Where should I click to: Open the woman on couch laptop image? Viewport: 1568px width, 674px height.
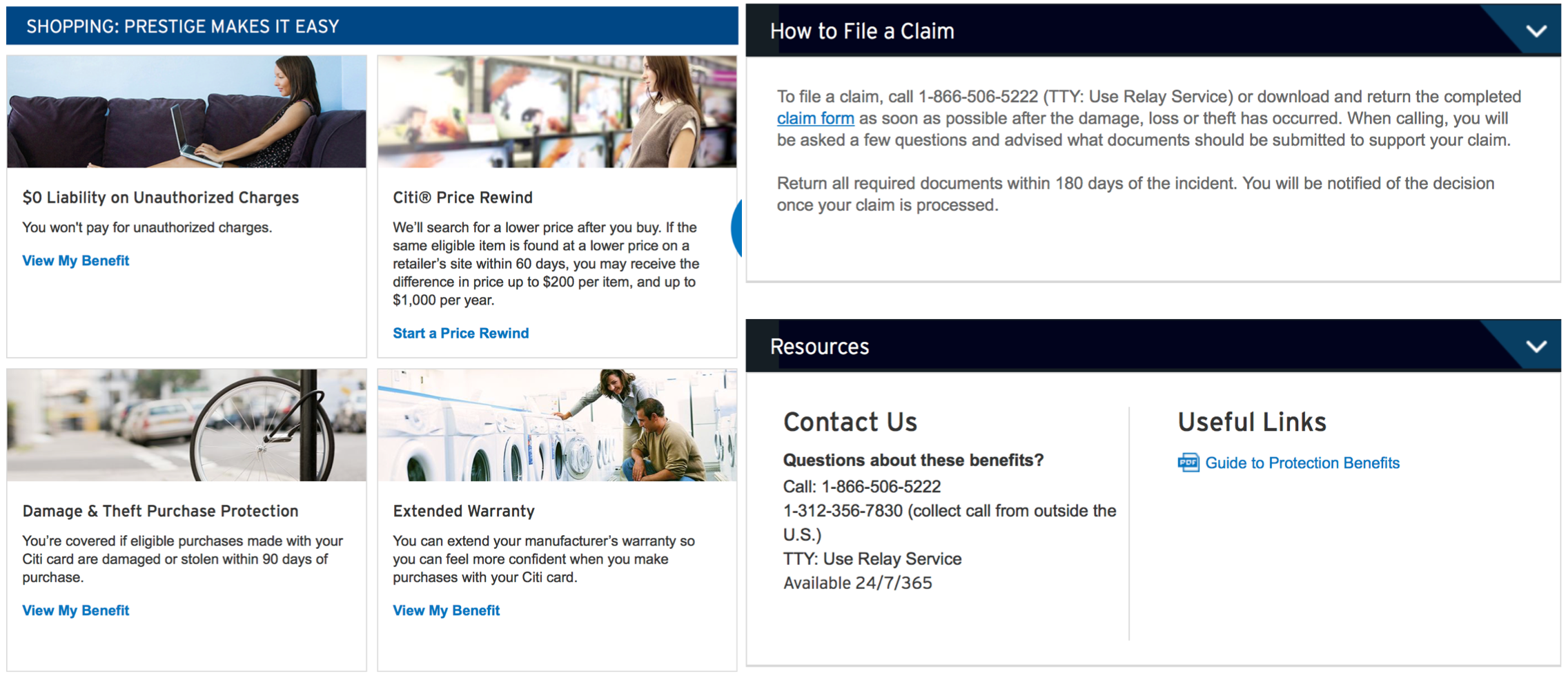tap(186, 112)
